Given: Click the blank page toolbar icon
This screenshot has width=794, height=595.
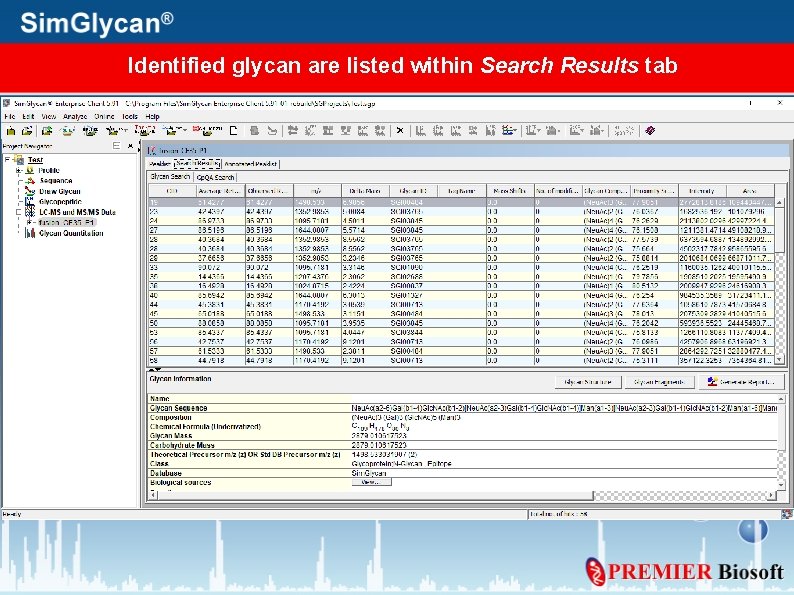Looking at the screenshot, I should pyautogui.click(x=233, y=131).
